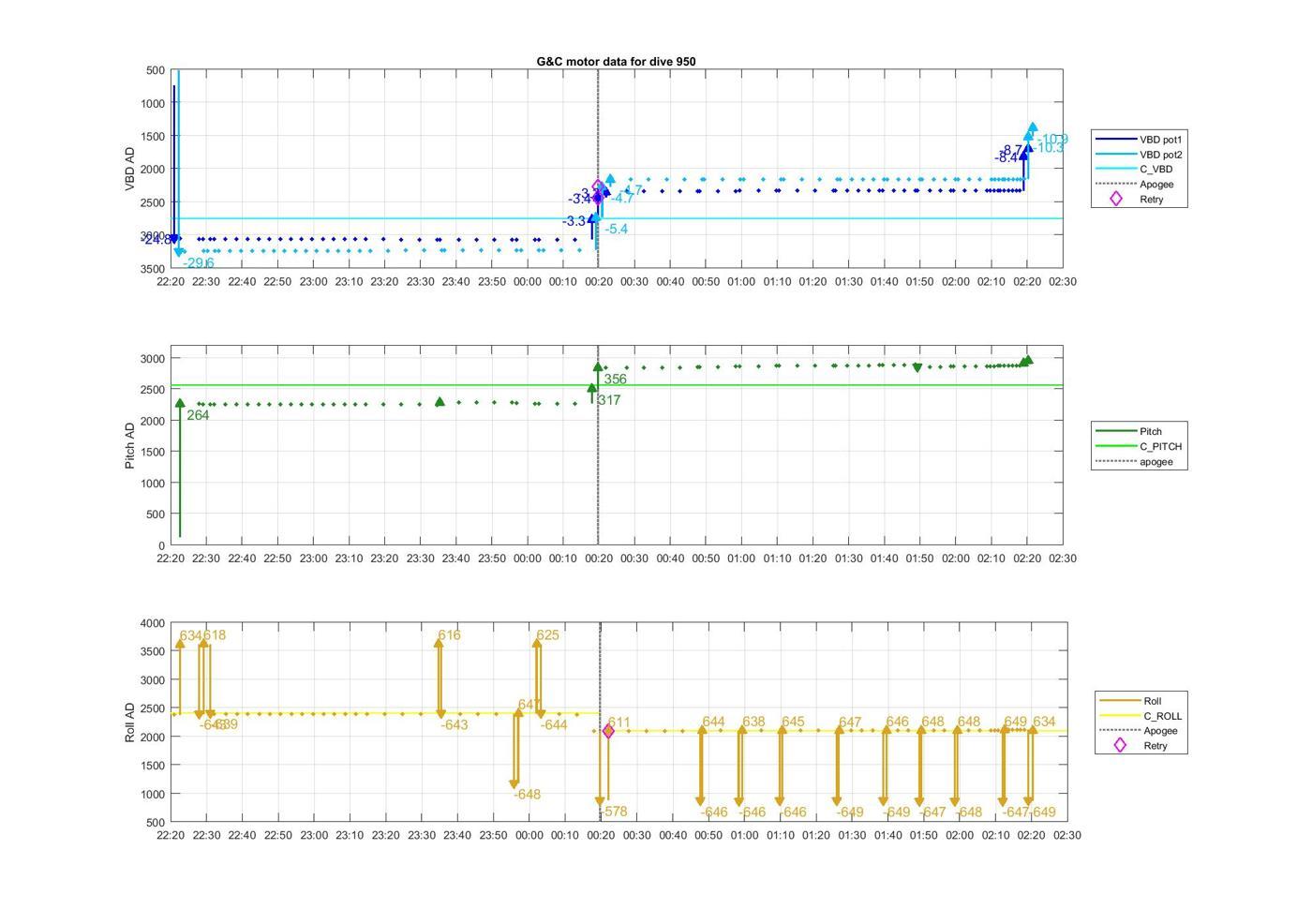Click the magenta Retry diamond on the Roll plot
The image size is (1312, 924).
pos(608,731)
